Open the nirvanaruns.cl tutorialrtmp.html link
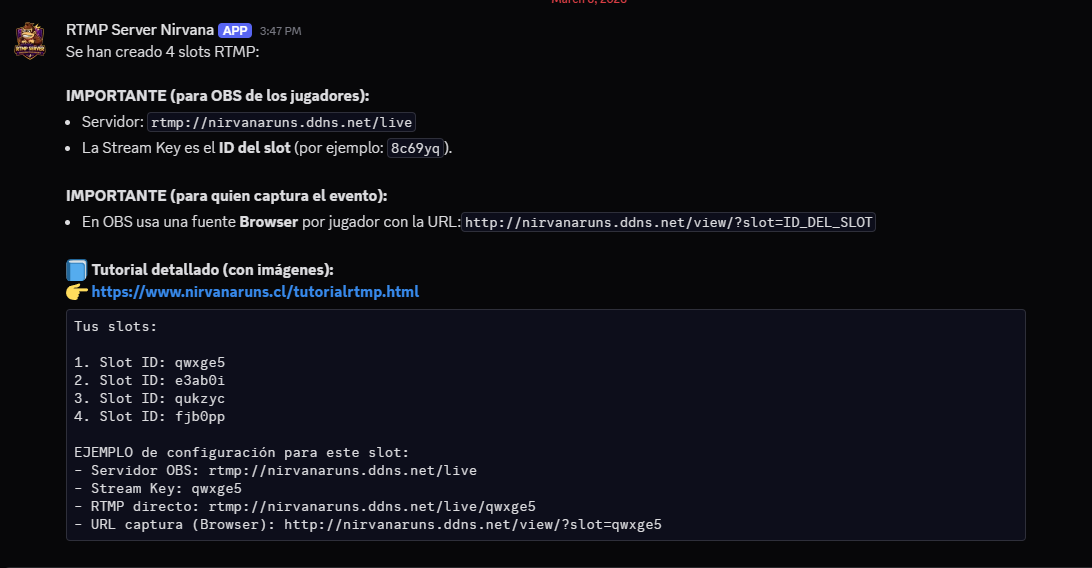Screen dimensions: 1092x568 pos(255,292)
